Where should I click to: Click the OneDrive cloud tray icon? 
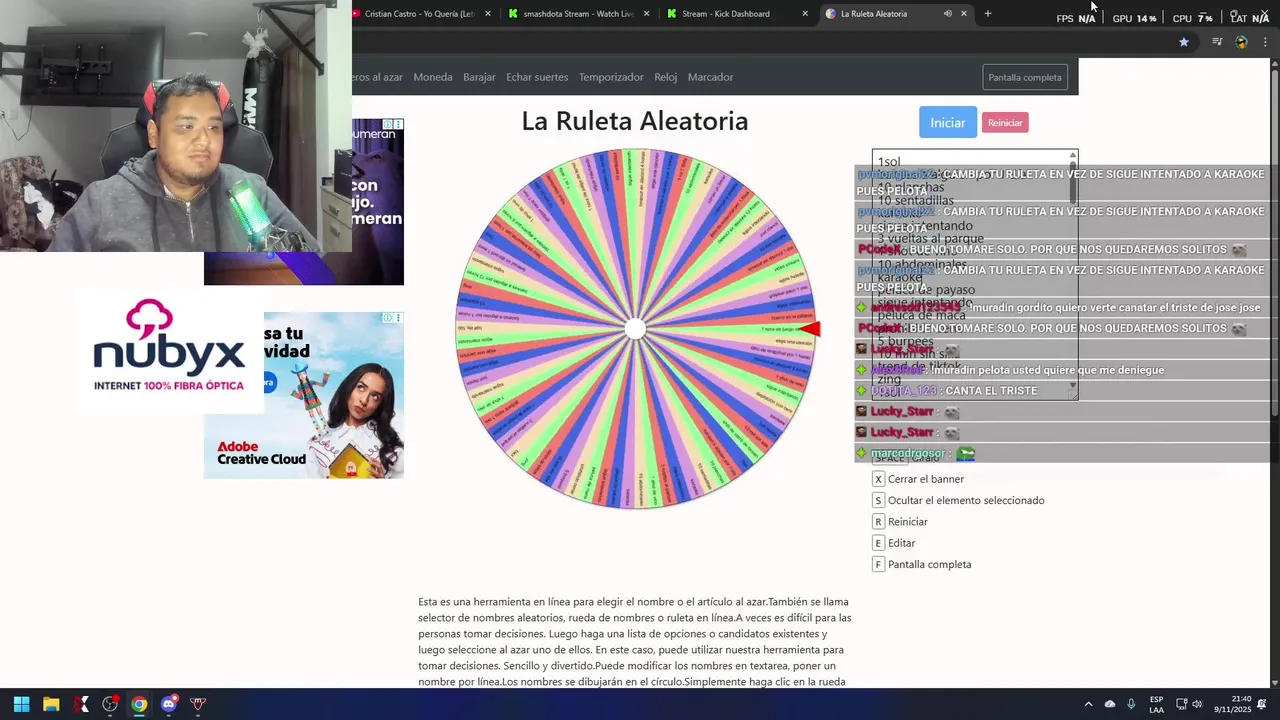[1110, 704]
